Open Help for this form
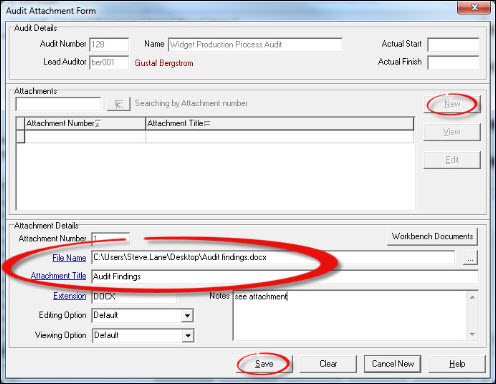Image resolution: width=496 pixels, height=384 pixels. [x=457, y=364]
